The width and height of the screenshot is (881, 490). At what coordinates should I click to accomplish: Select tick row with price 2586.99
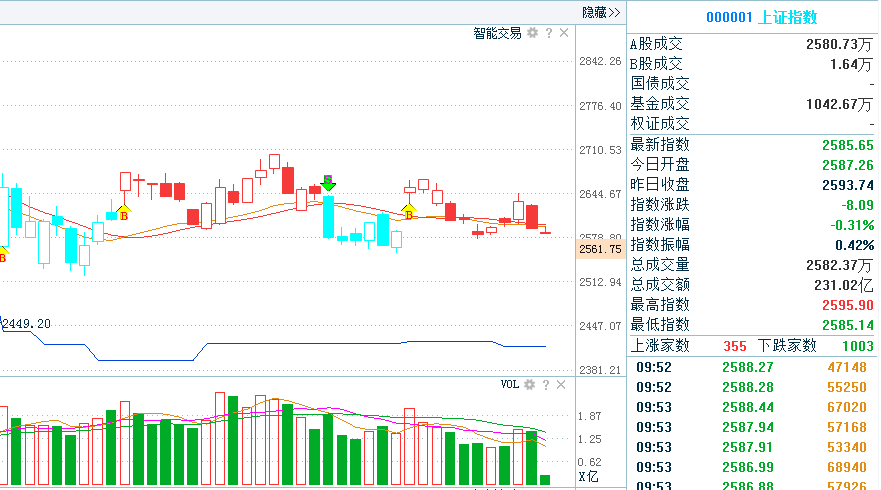pyautogui.click(x=752, y=467)
